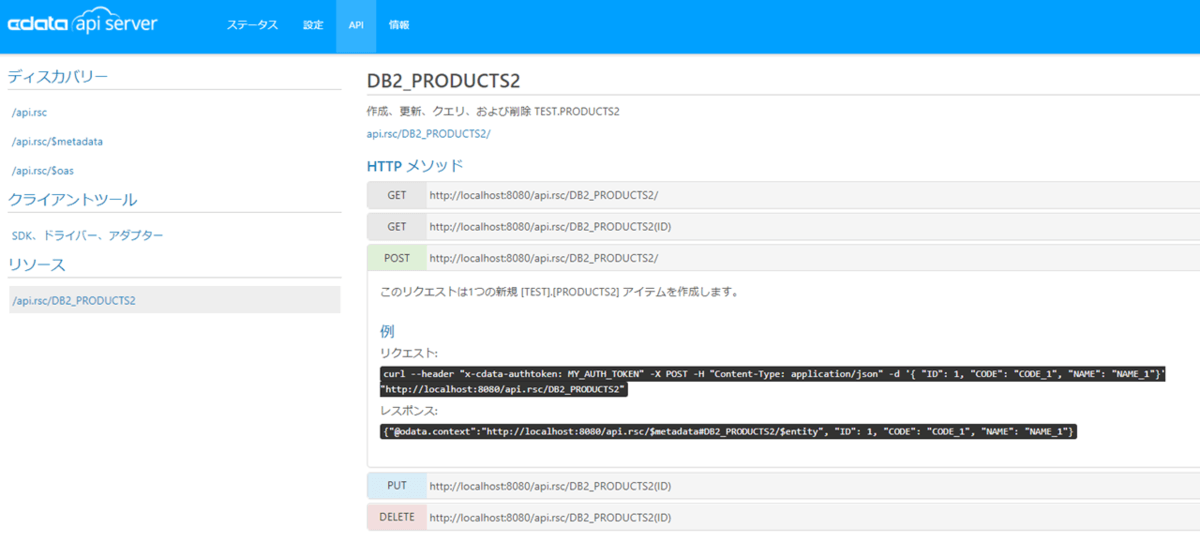
Task: Click the curl request example code
Action: 774,381
